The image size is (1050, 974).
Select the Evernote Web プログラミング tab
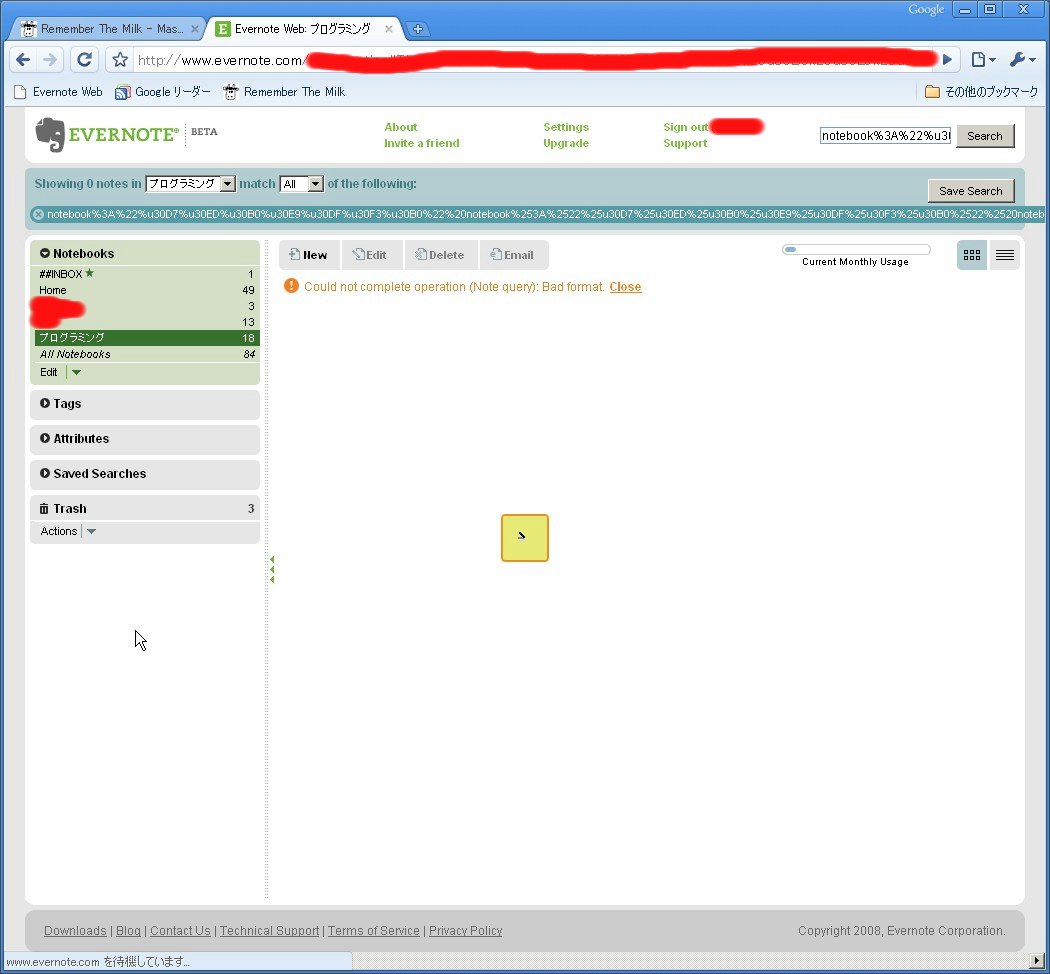(303, 29)
